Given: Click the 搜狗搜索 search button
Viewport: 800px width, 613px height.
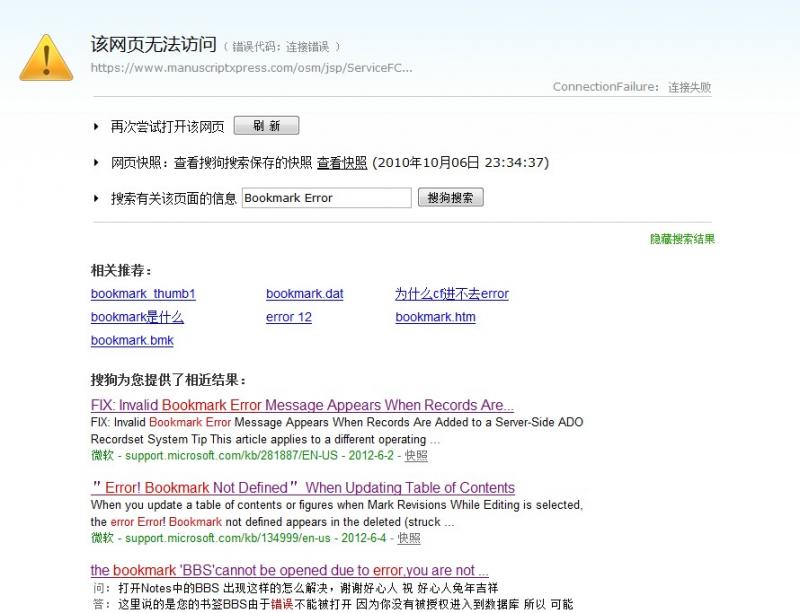Looking at the screenshot, I should 451,198.
